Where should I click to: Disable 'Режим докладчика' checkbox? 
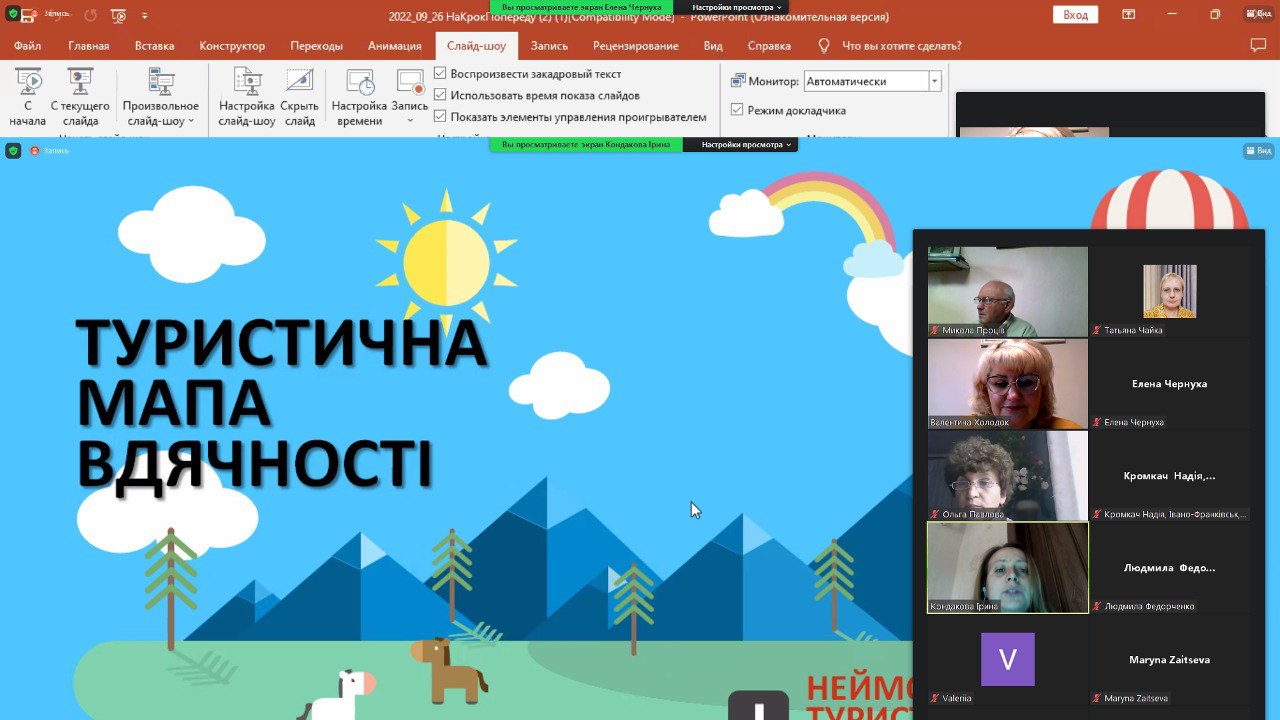click(x=737, y=110)
